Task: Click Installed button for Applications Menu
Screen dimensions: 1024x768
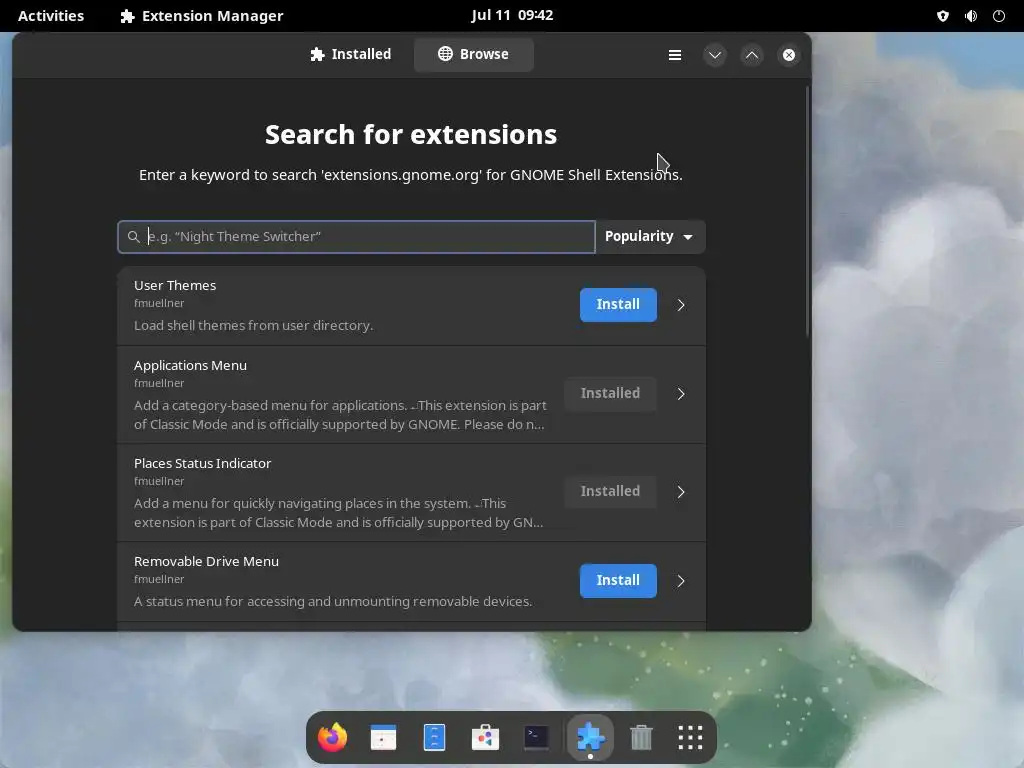Action: click(x=610, y=393)
